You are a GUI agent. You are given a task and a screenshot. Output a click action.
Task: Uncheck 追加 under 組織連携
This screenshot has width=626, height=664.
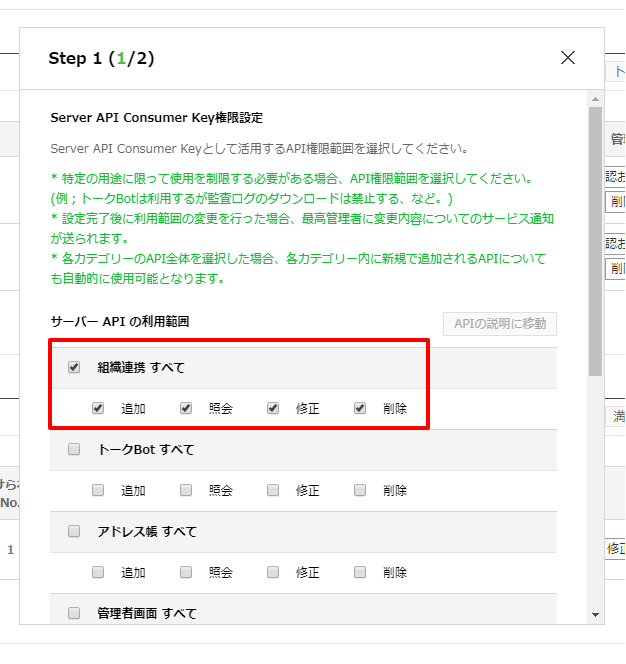[x=98, y=408]
